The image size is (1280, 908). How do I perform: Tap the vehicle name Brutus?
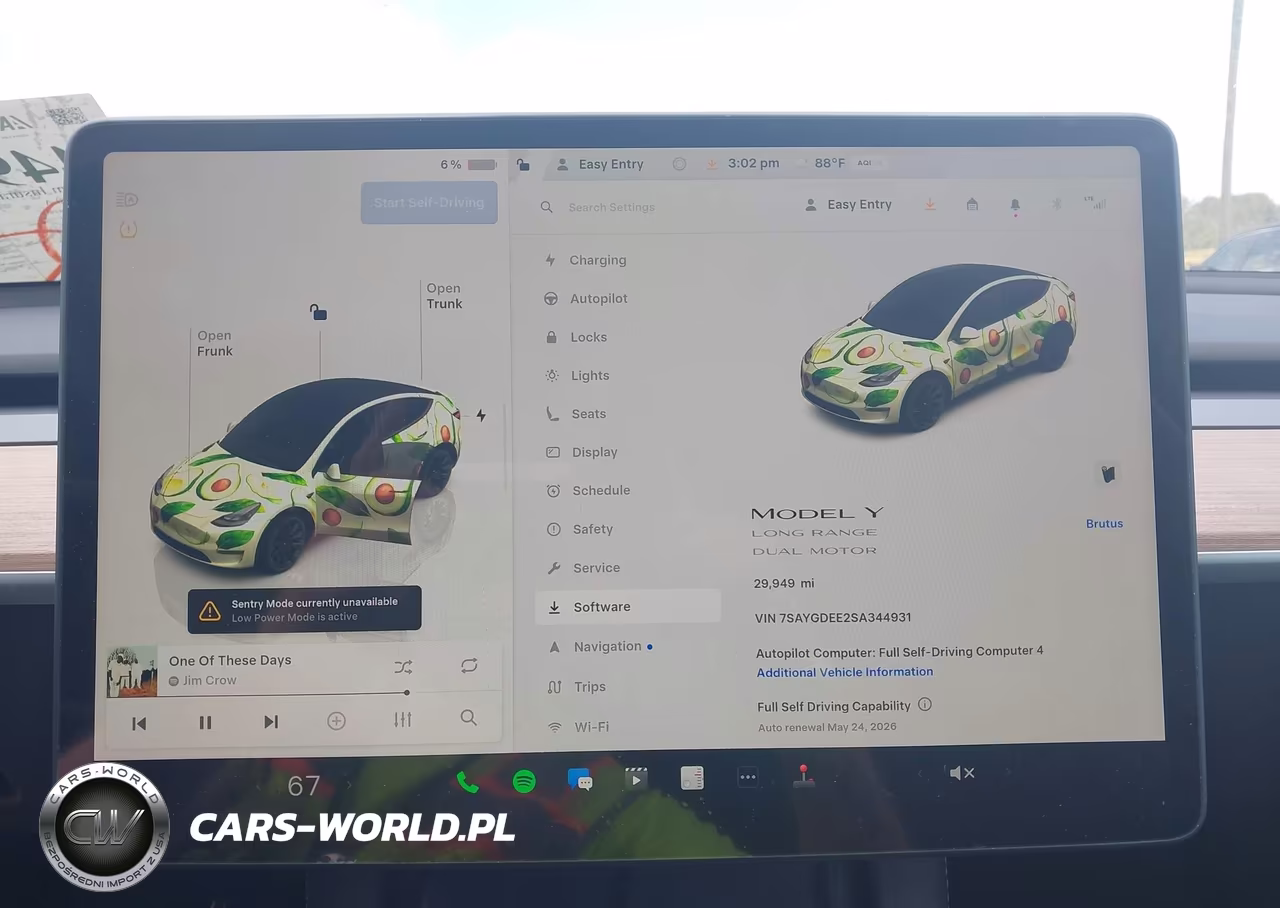click(x=1105, y=524)
